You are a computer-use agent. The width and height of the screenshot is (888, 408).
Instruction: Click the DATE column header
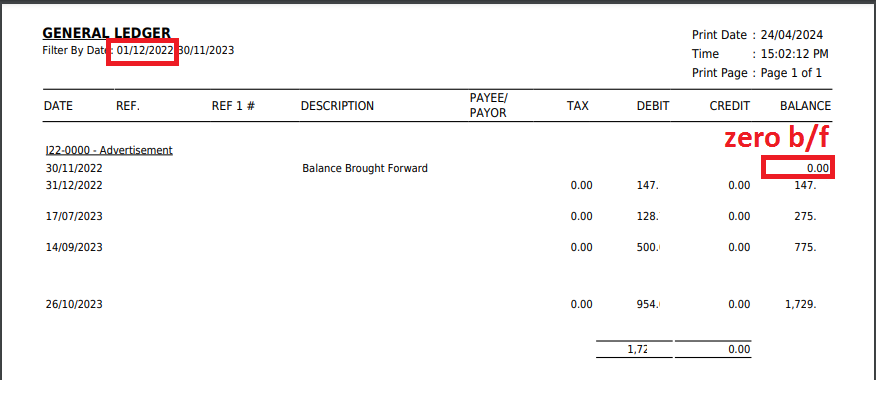click(x=59, y=106)
